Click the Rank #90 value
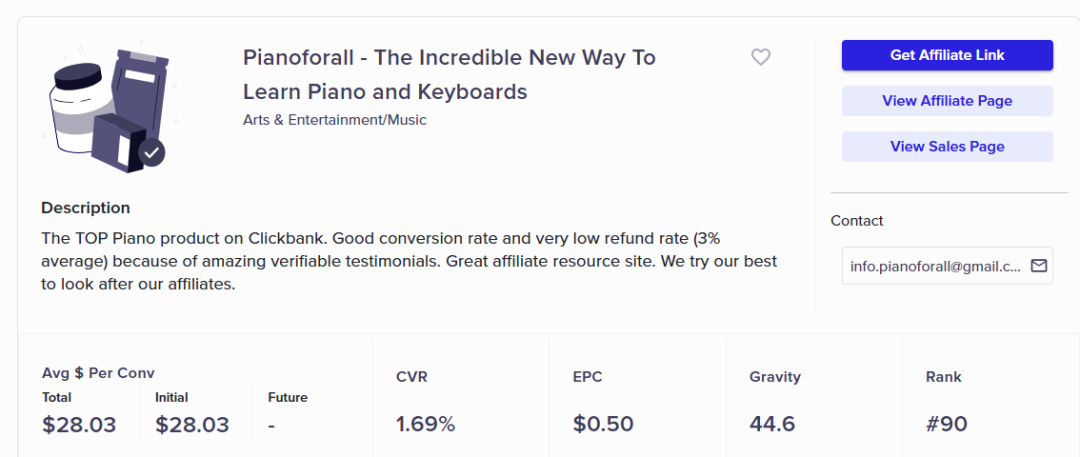1080x457 pixels. coord(946,424)
